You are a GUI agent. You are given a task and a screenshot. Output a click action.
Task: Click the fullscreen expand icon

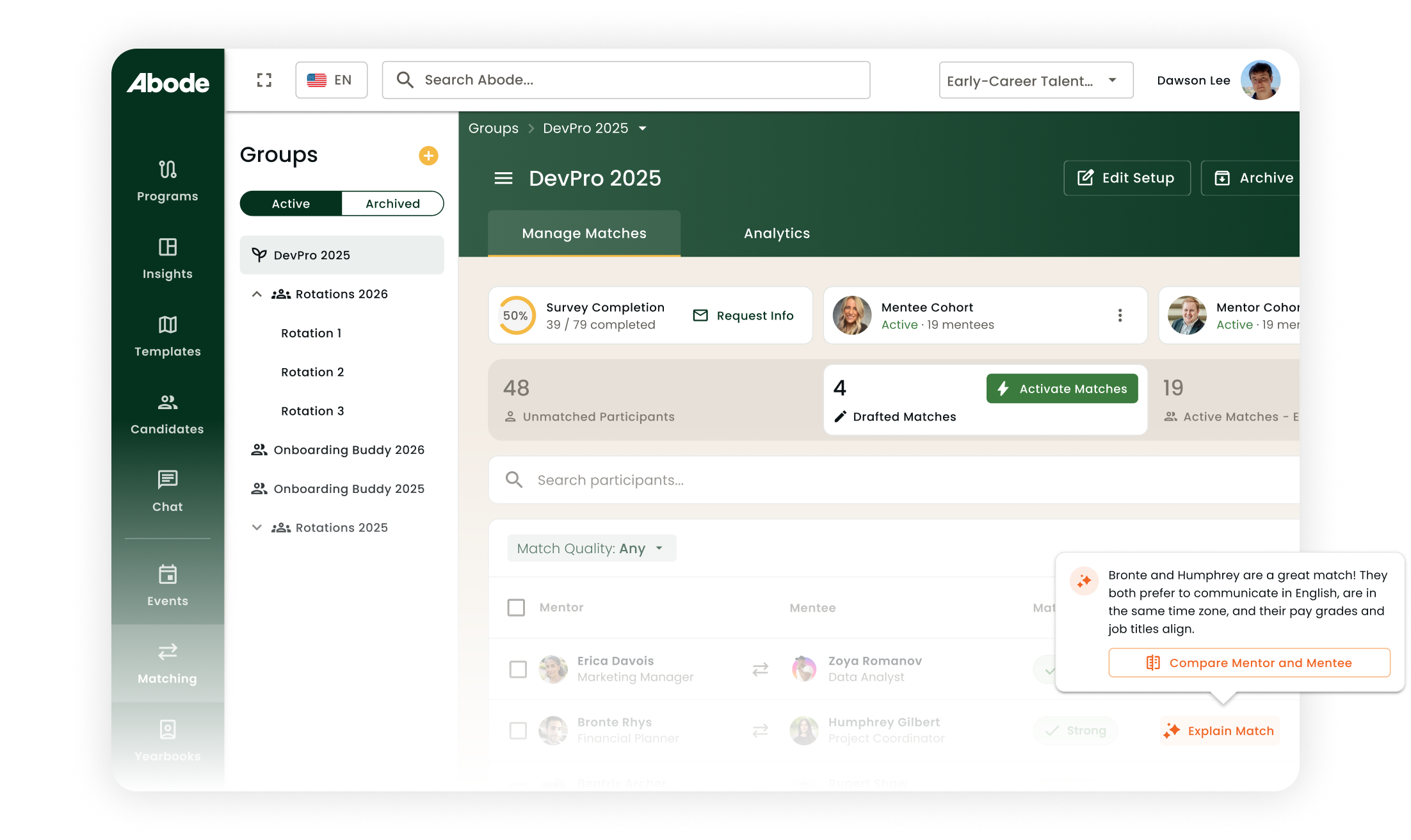click(x=264, y=80)
